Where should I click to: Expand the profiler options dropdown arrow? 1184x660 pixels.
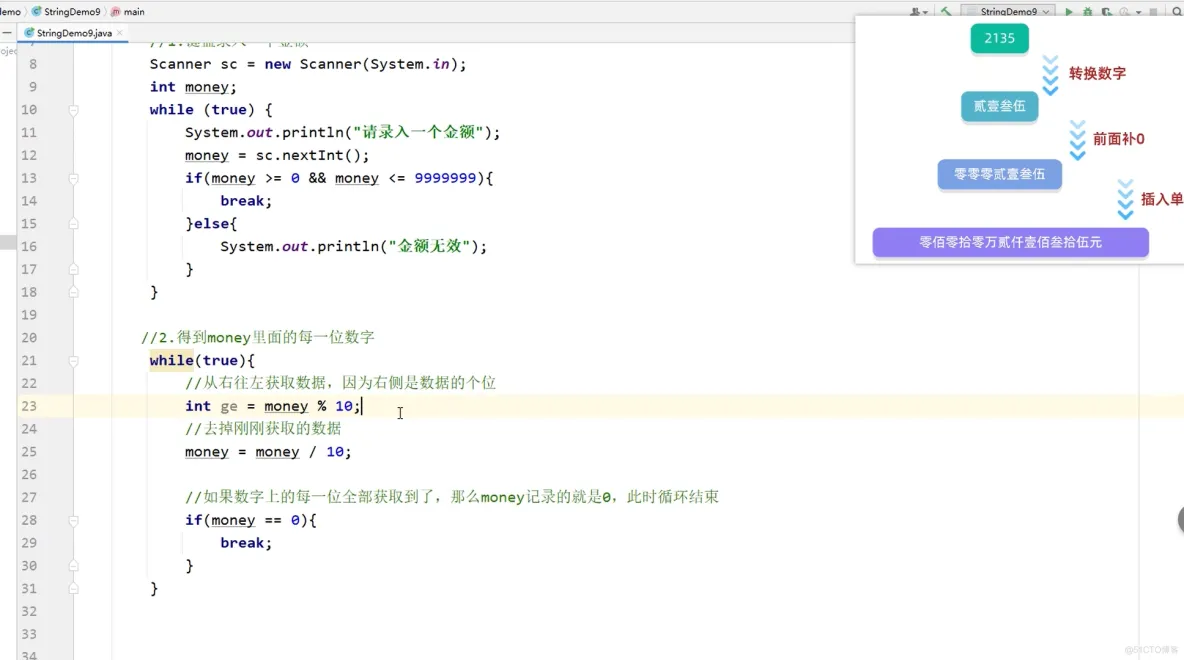point(1138,11)
